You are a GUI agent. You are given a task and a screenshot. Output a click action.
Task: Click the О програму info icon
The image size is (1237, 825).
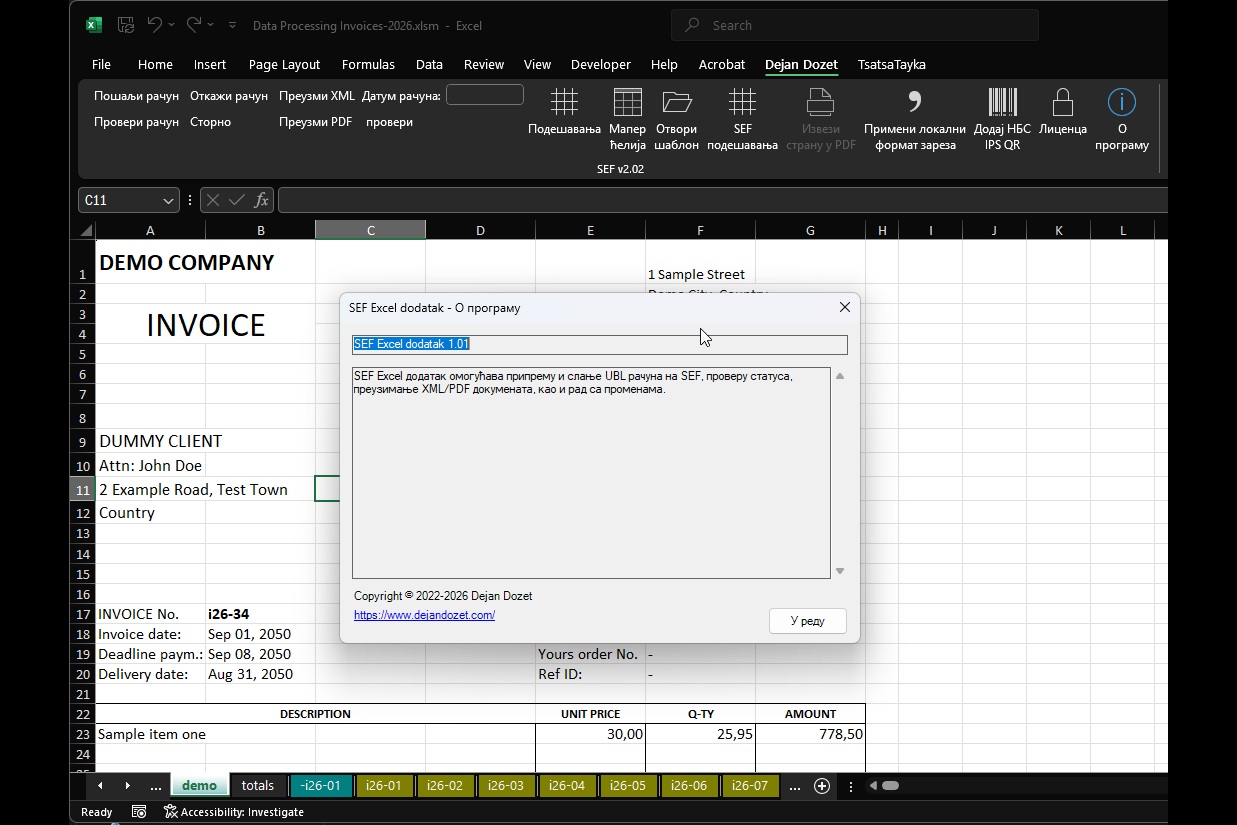click(1122, 119)
